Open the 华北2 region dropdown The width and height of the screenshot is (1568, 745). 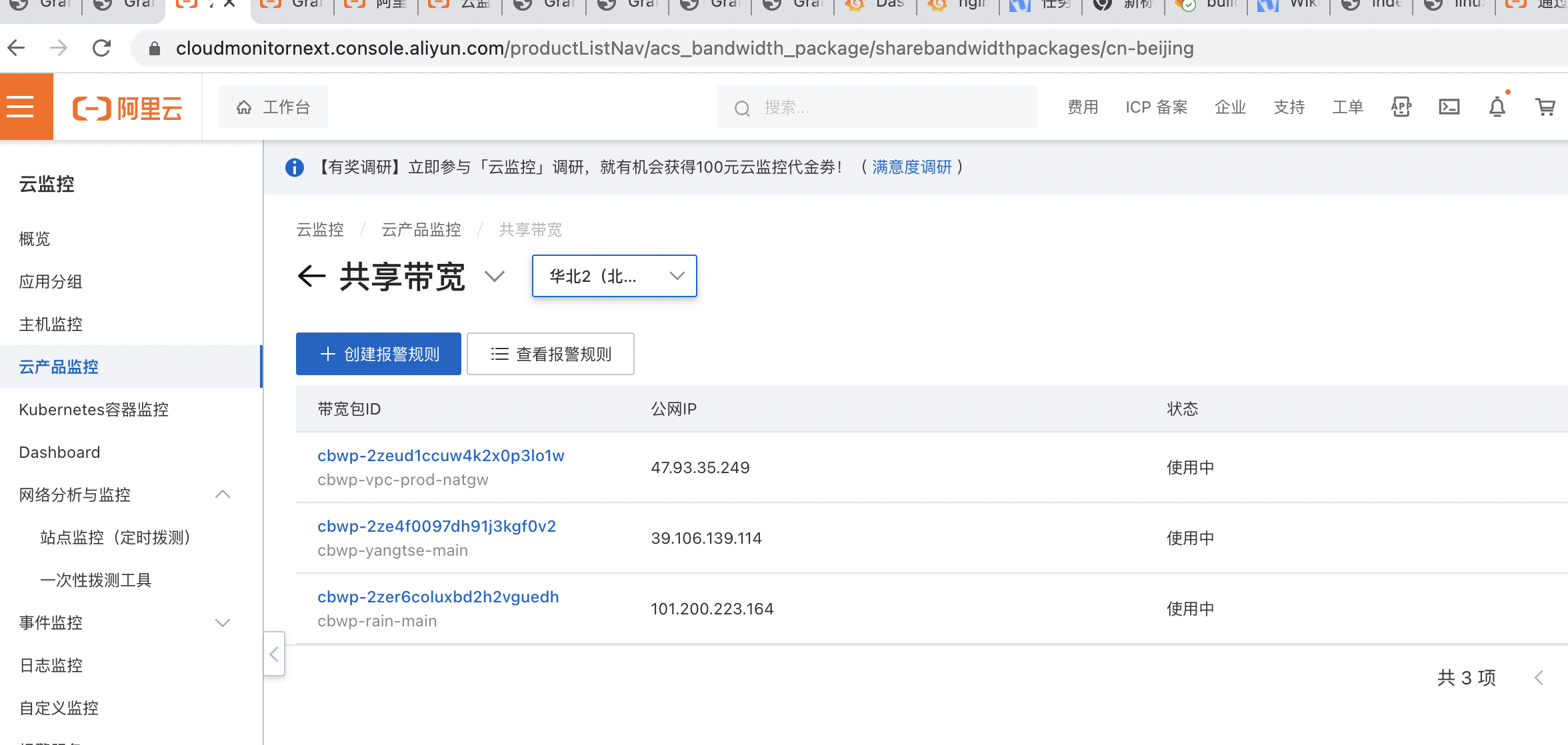[615, 276]
